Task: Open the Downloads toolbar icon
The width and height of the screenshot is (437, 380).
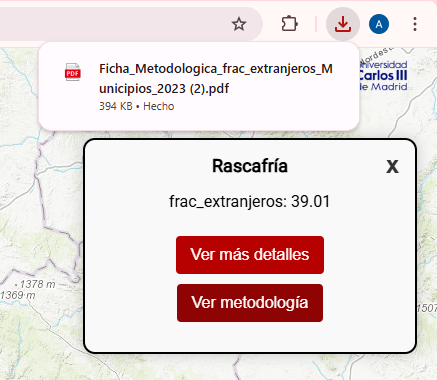Action: tap(343, 24)
